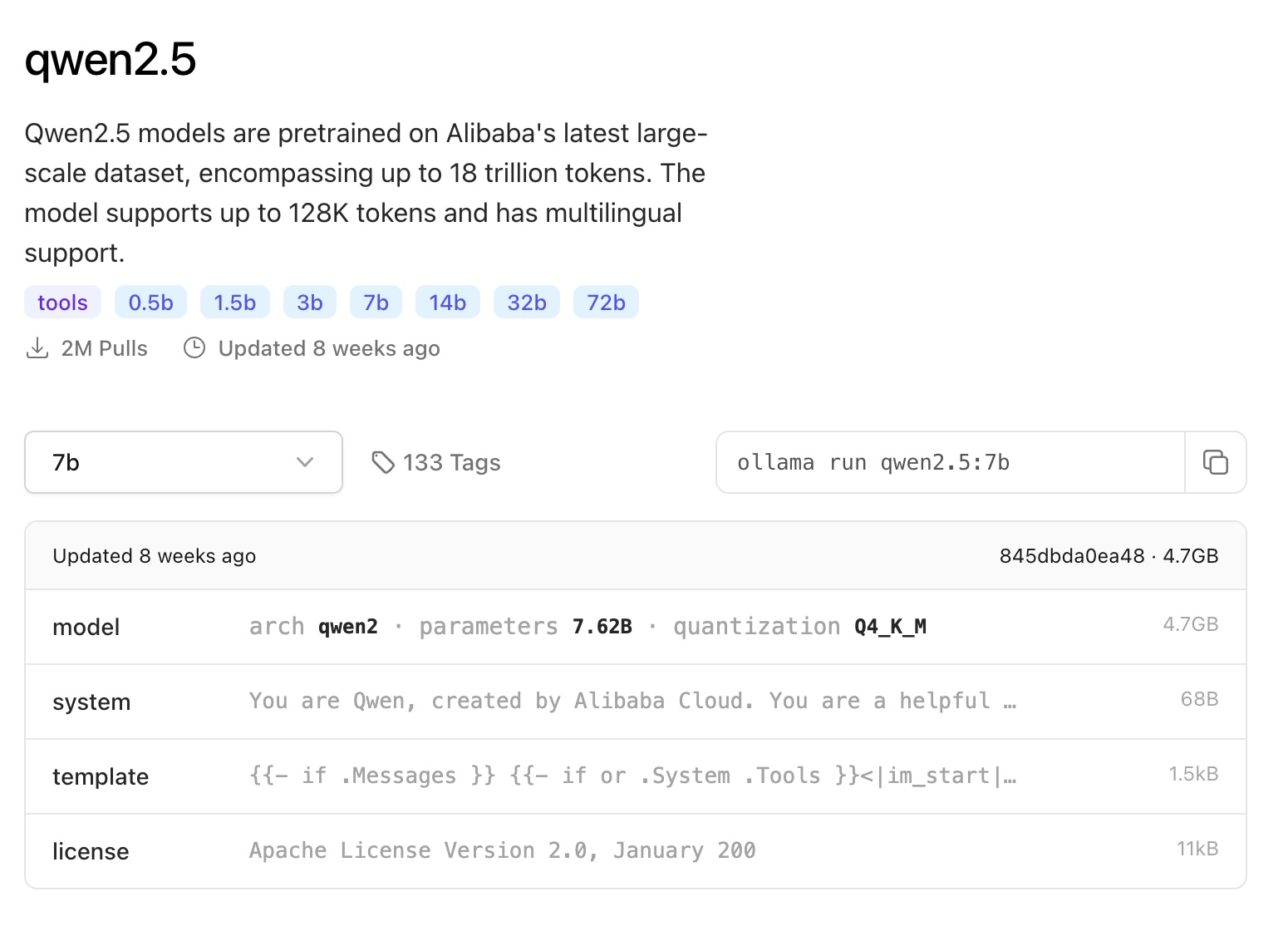This screenshot has width=1288, height=926.
Task: Pick the 7b size tag badge
Action: [x=376, y=303]
